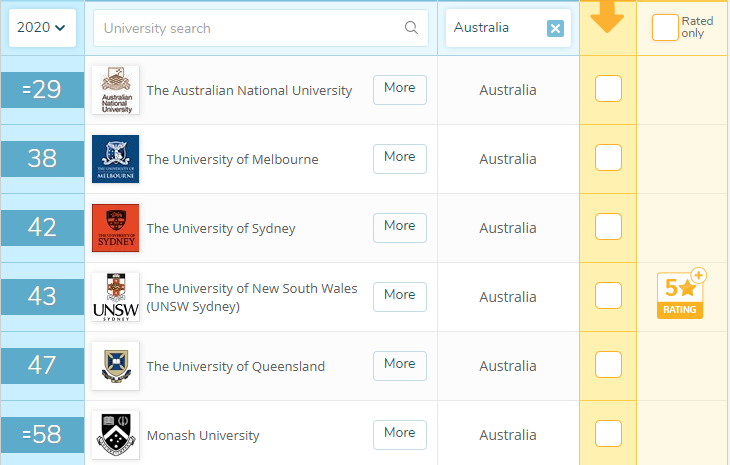This screenshot has width=730, height=465.
Task: Click Australia in the Monash row
Action: pyautogui.click(x=508, y=435)
